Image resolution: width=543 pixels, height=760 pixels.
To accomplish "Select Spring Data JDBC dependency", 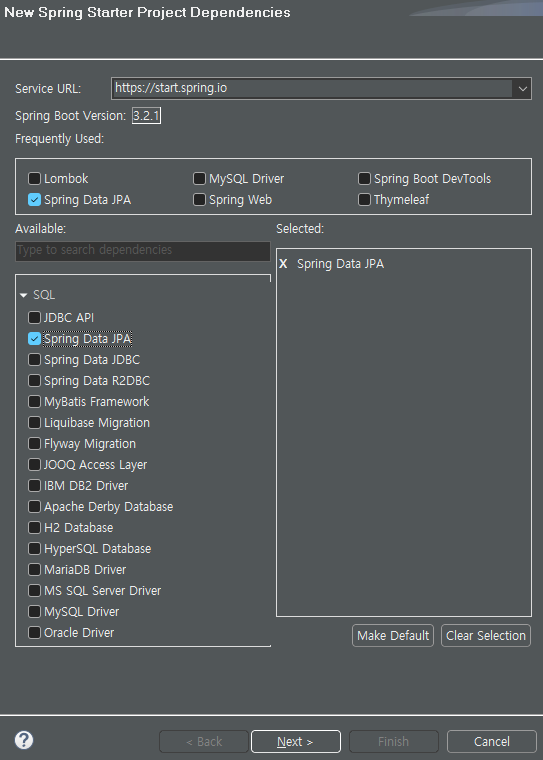I will (x=34, y=360).
